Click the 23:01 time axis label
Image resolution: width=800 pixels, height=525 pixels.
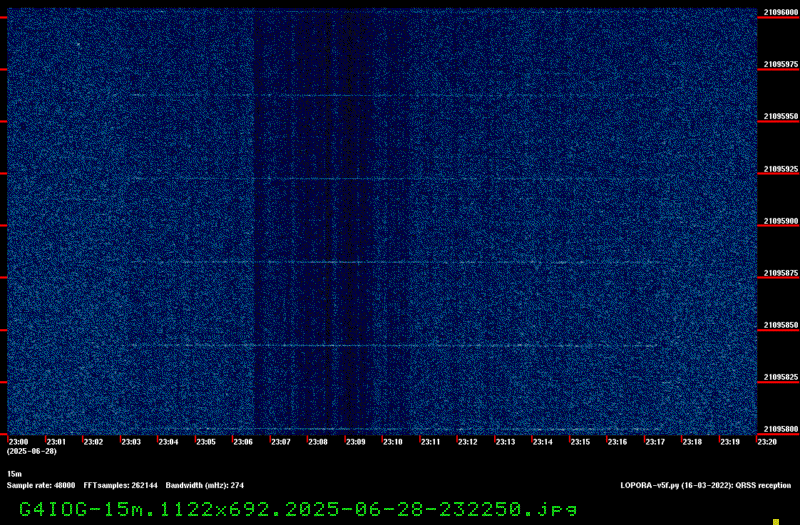(56, 442)
